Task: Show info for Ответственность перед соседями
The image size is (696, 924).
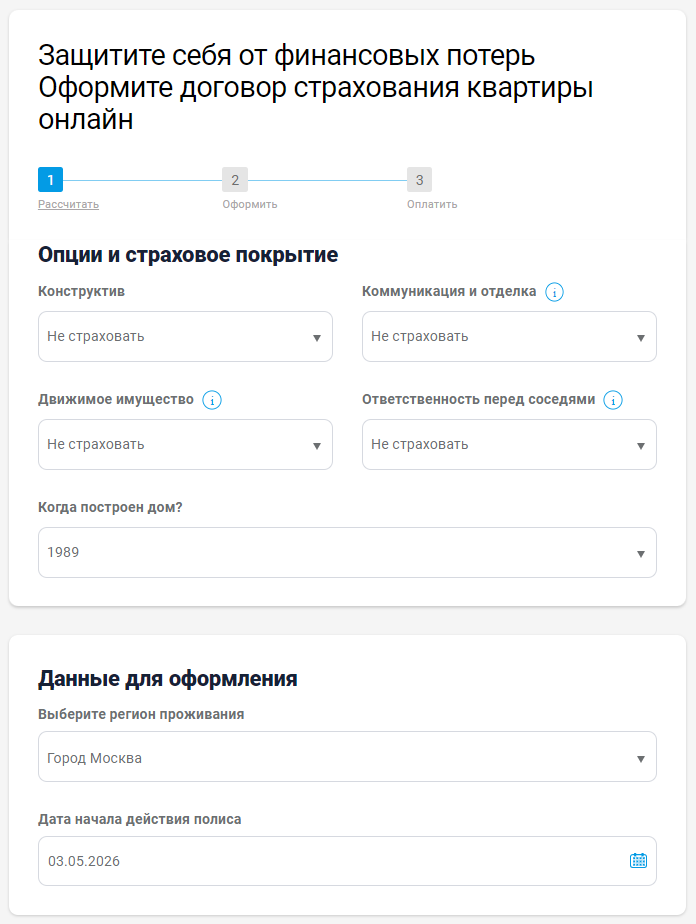Action: tap(613, 400)
